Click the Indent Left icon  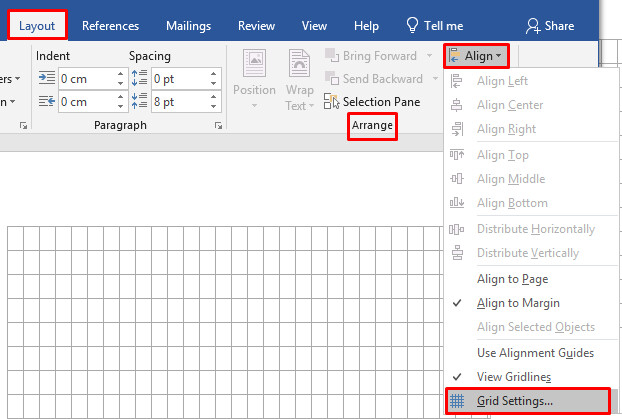tap(47, 78)
